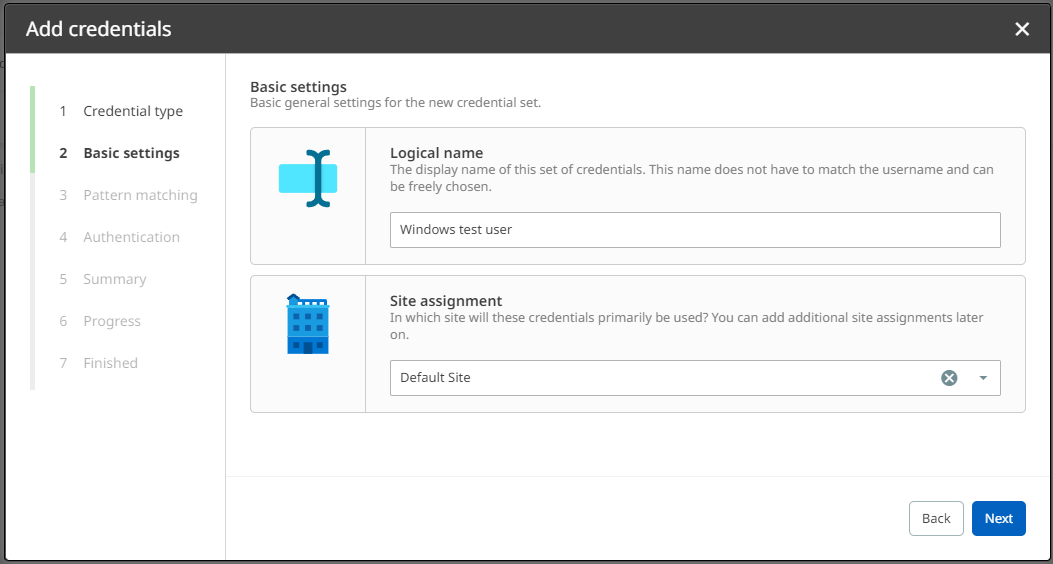The width and height of the screenshot is (1053, 564).
Task: Click the Logical name heading label
Action: [x=436, y=153]
